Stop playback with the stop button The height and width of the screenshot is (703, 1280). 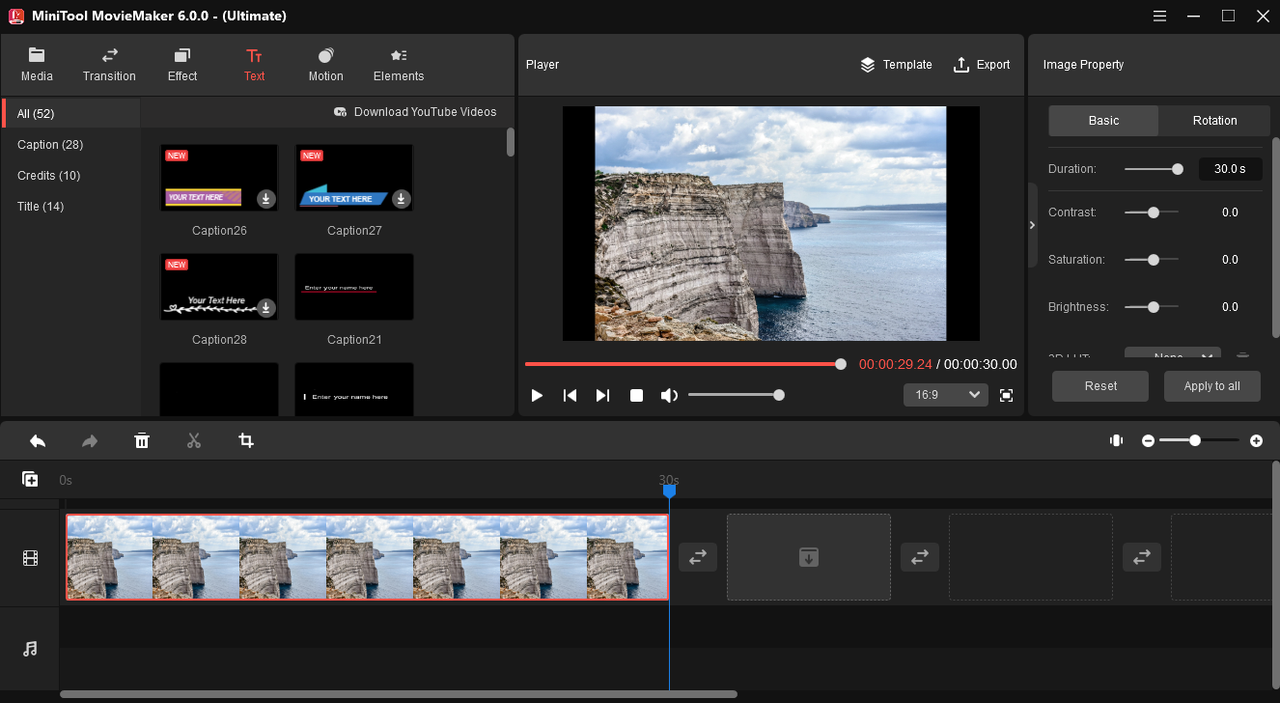coord(636,395)
